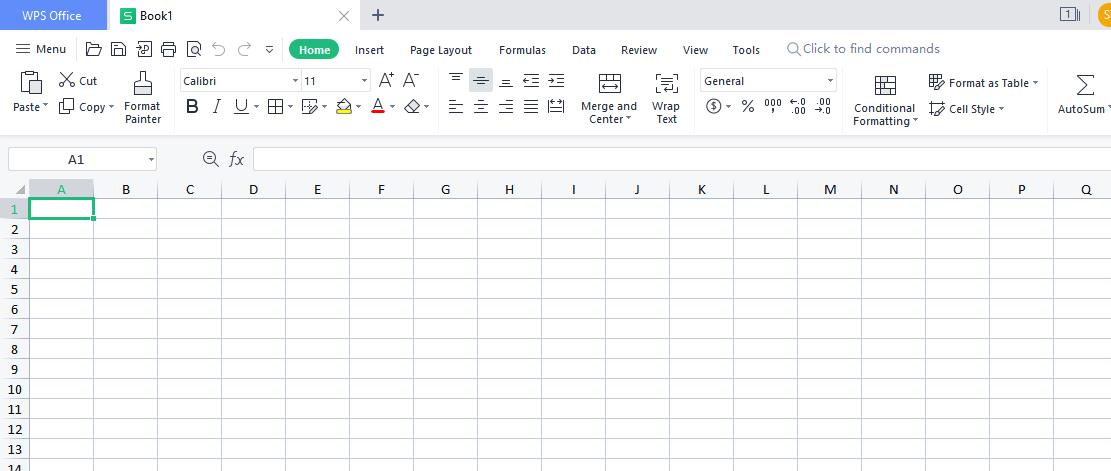1111x471 pixels.
Task: Switch to the Page Layout tab
Action: 441,50
